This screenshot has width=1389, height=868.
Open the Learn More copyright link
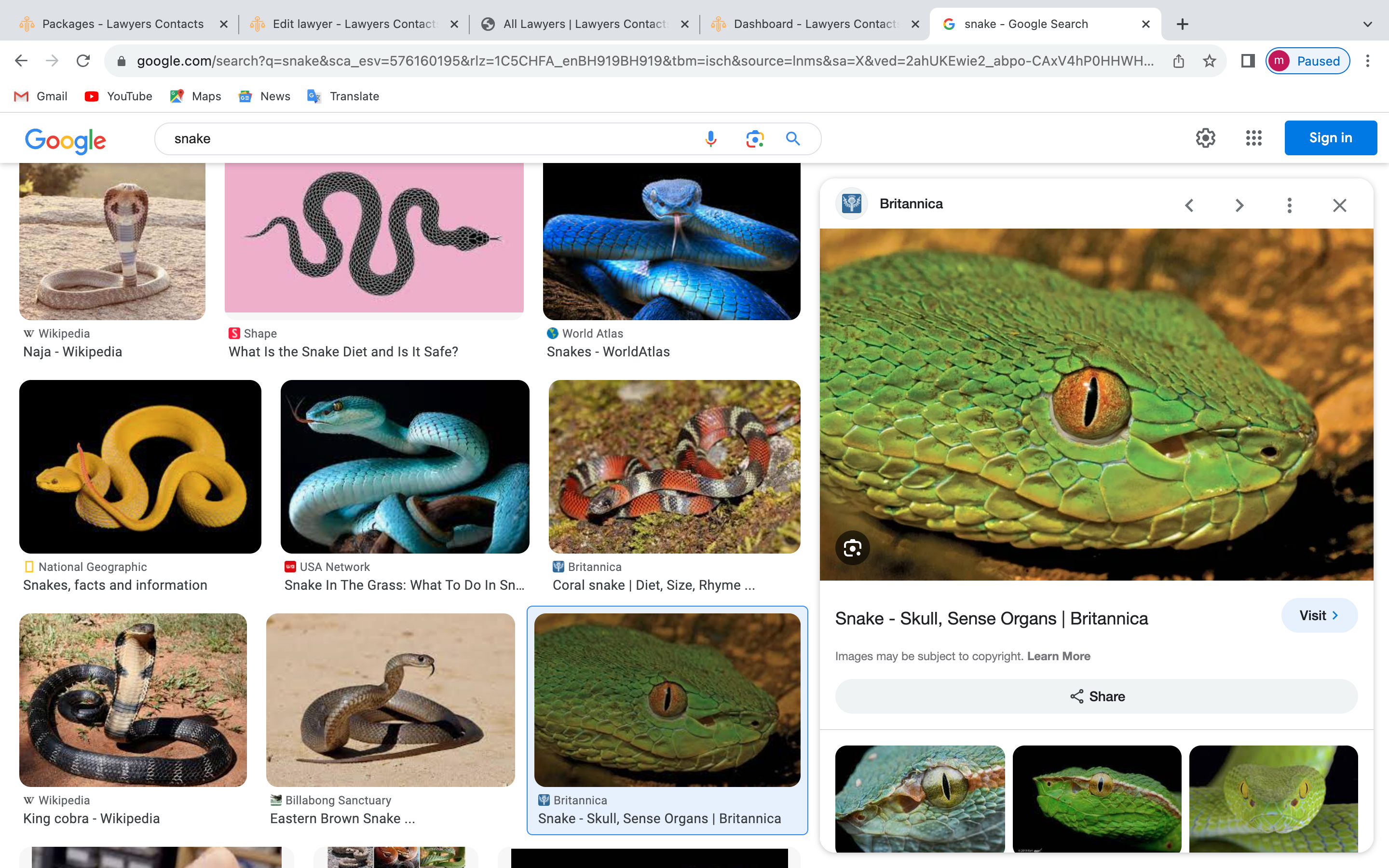click(1059, 656)
